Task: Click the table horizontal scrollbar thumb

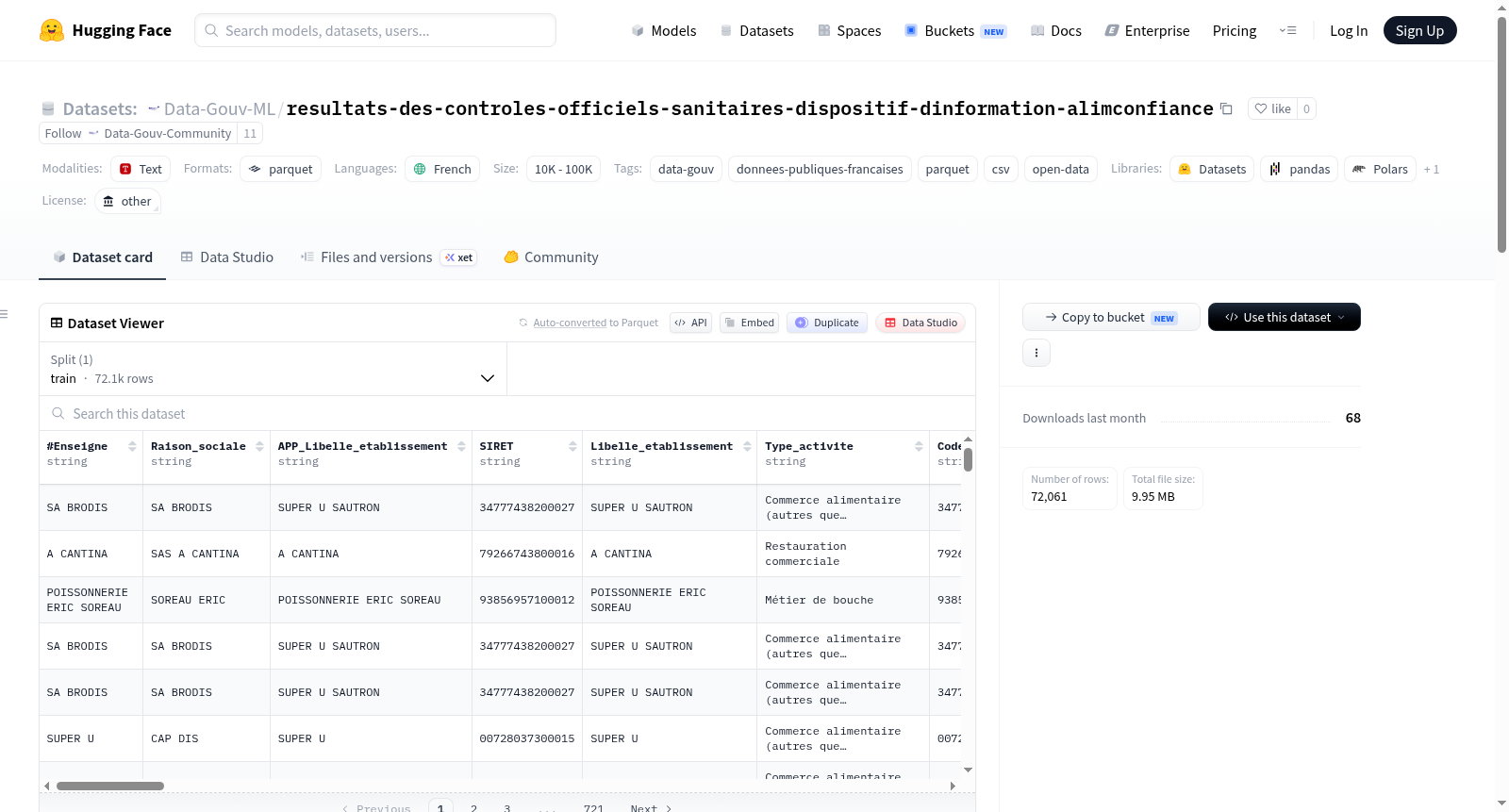Action: pyautogui.click(x=110, y=786)
